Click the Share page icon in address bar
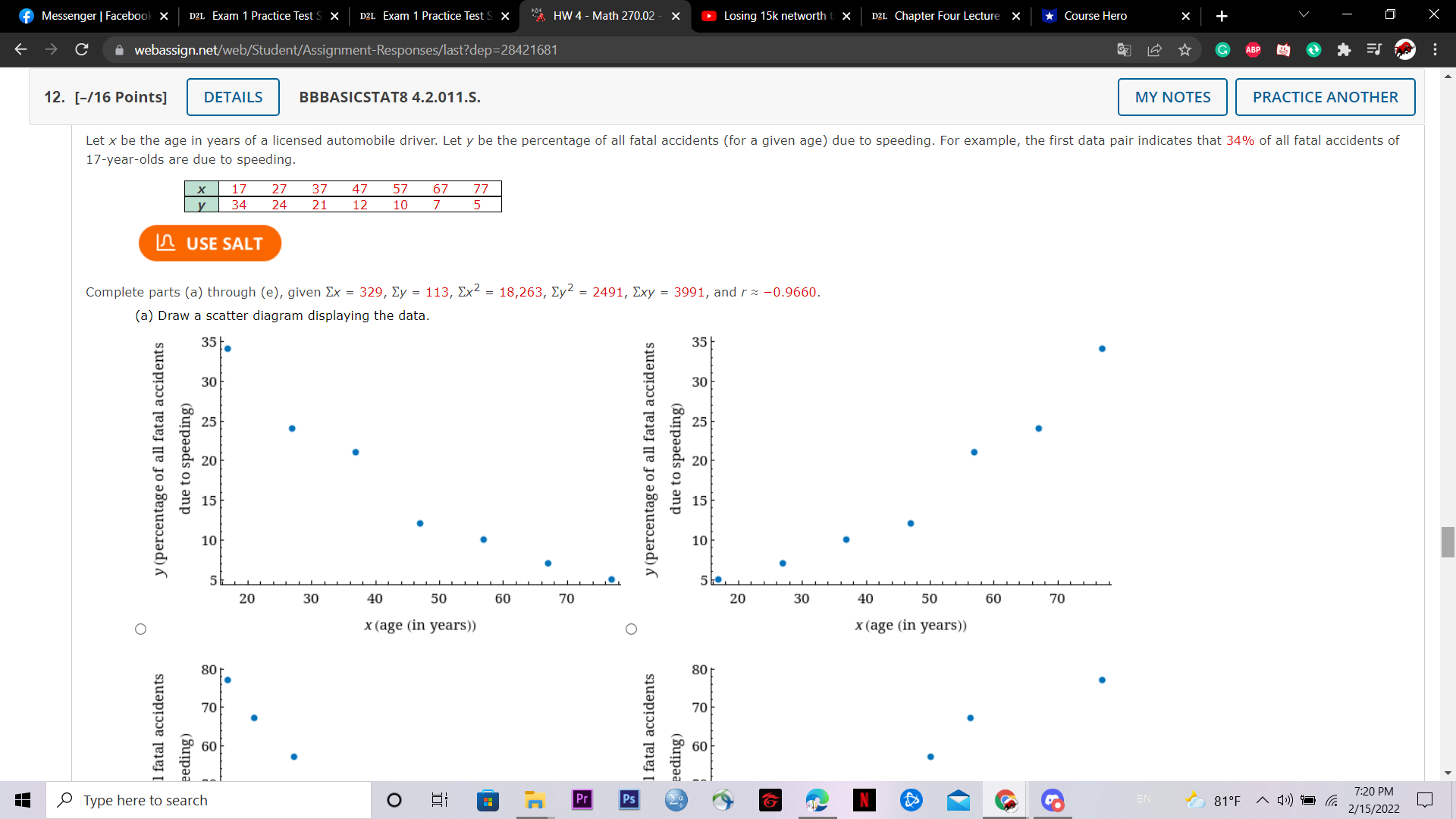Viewport: 1456px width, 819px height. (x=1154, y=50)
